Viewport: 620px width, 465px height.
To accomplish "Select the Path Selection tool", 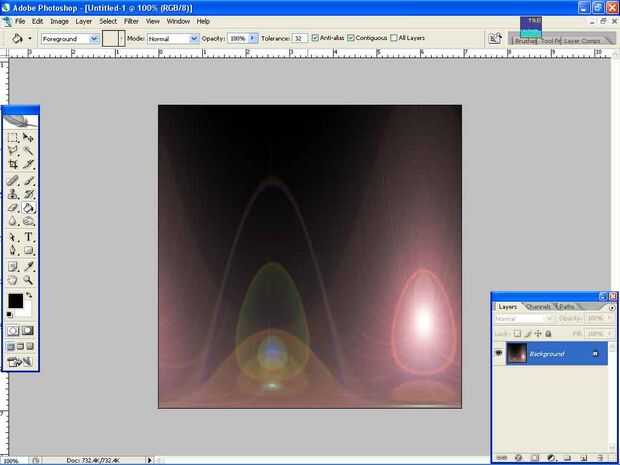I will point(13,237).
